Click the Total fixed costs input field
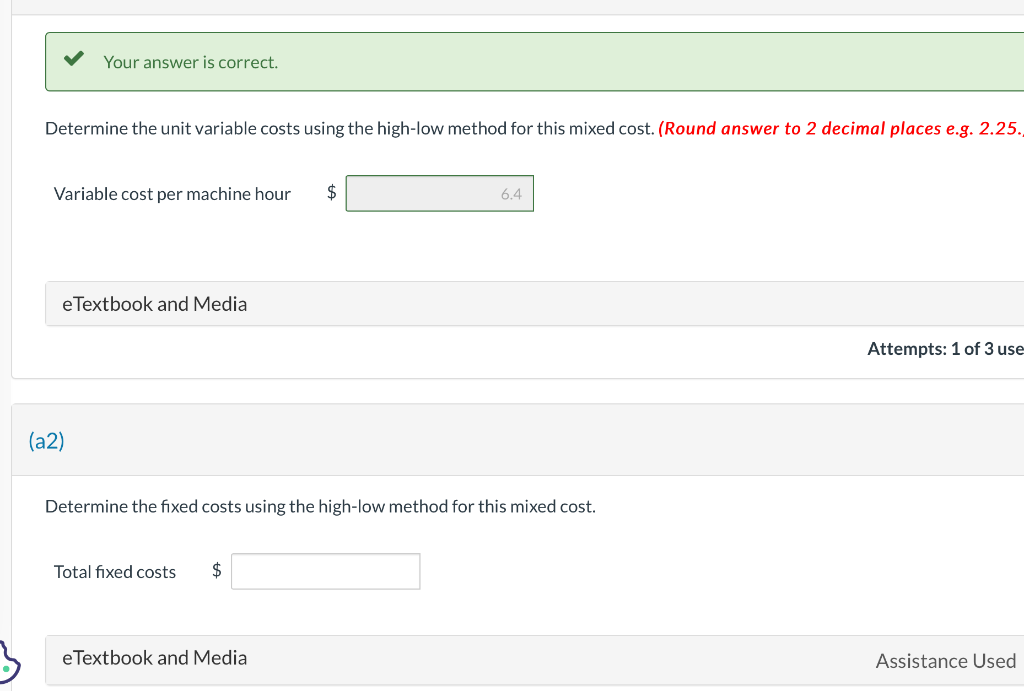 click(325, 571)
